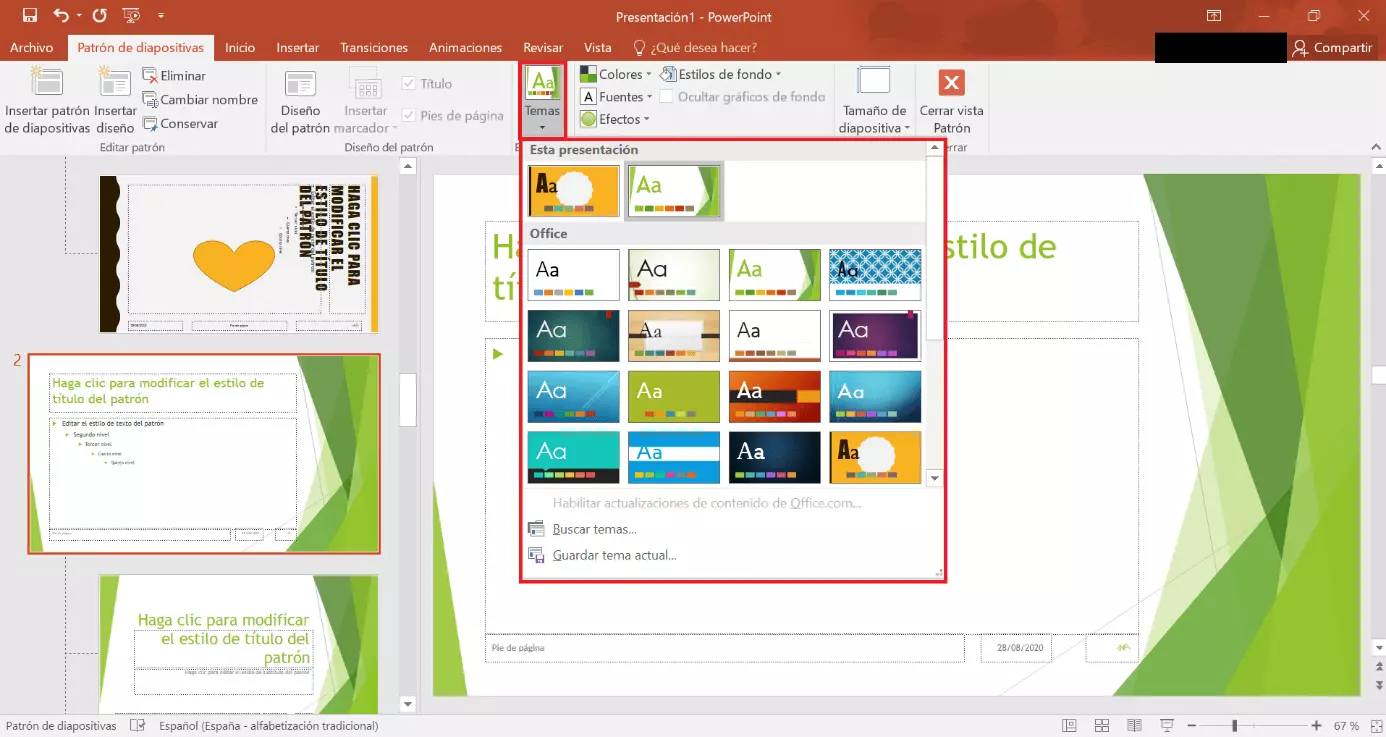
Task: Open Diseño del patrón
Action: pyautogui.click(x=300, y=100)
